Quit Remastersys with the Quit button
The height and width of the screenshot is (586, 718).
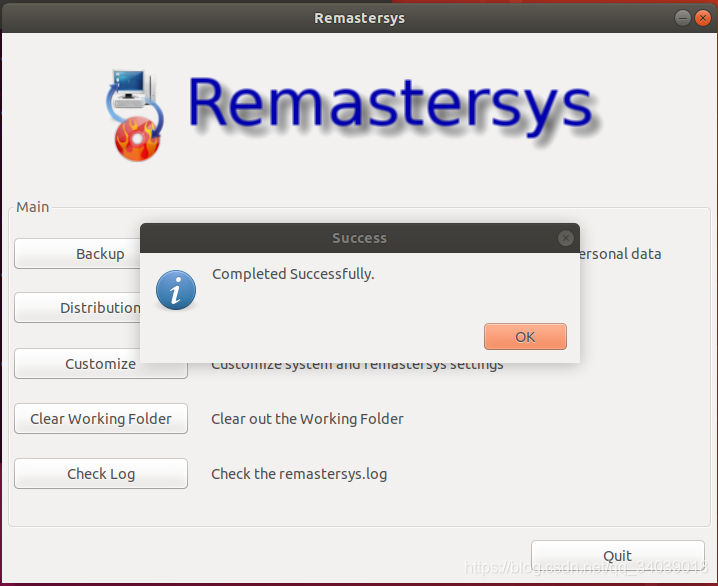pyautogui.click(x=617, y=555)
